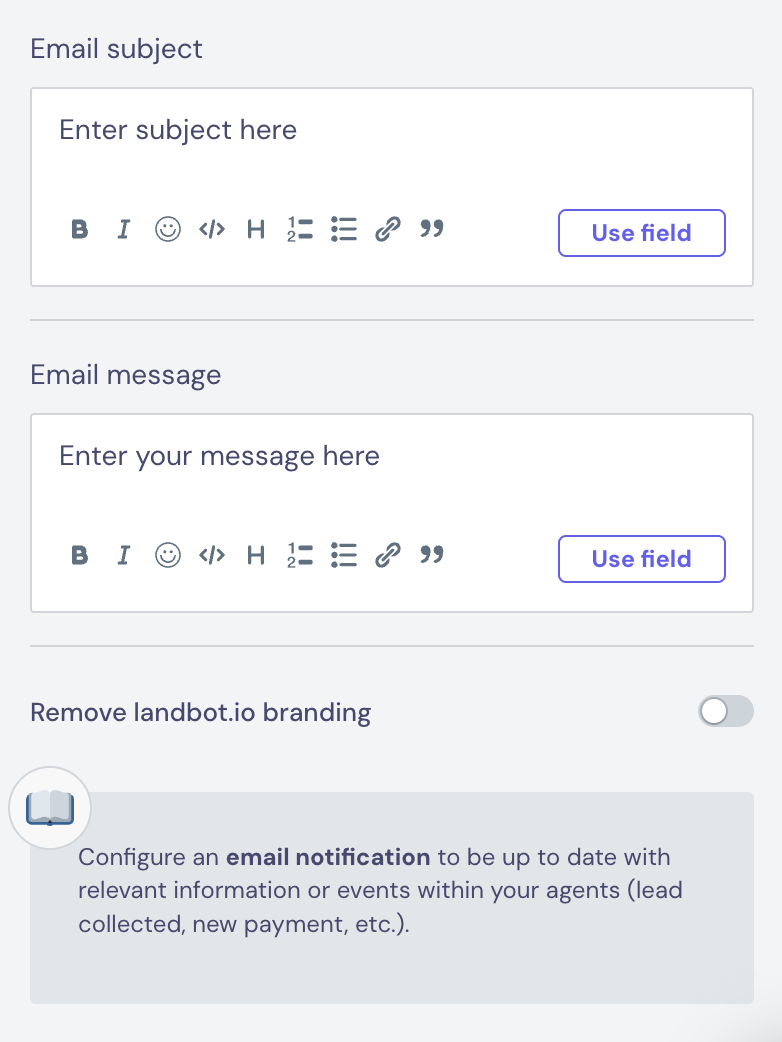This screenshot has width=782, height=1042.
Task: Insert numbered list in Email message
Action: [x=300, y=555]
